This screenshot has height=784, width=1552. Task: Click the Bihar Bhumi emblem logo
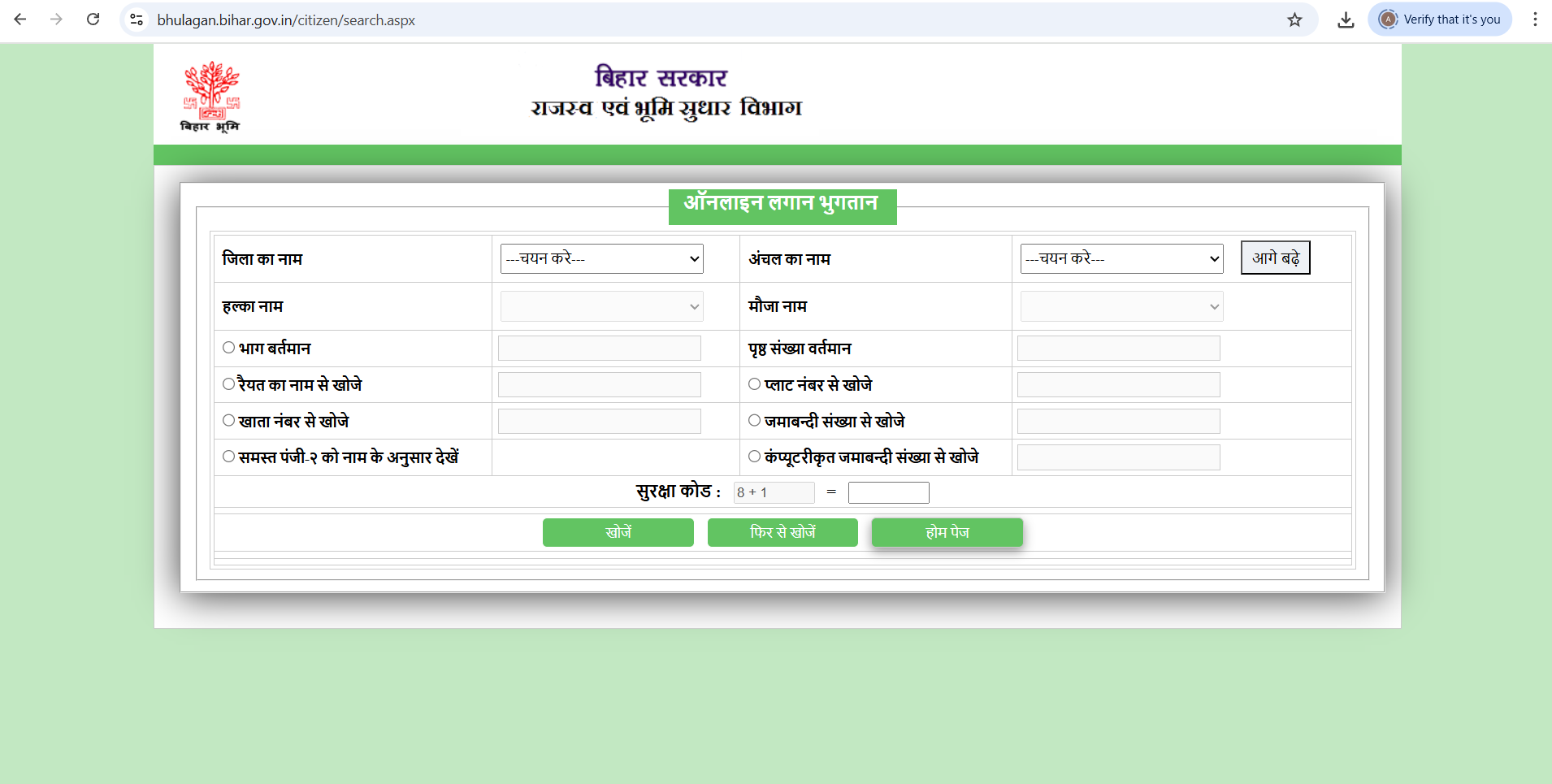pyautogui.click(x=210, y=95)
